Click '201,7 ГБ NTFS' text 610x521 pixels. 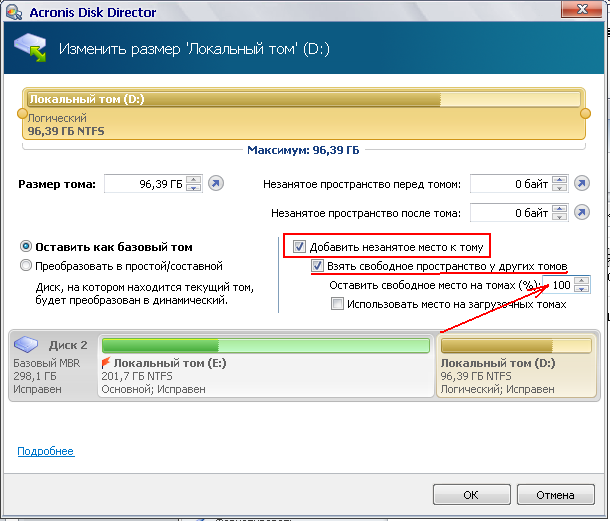coord(137,376)
